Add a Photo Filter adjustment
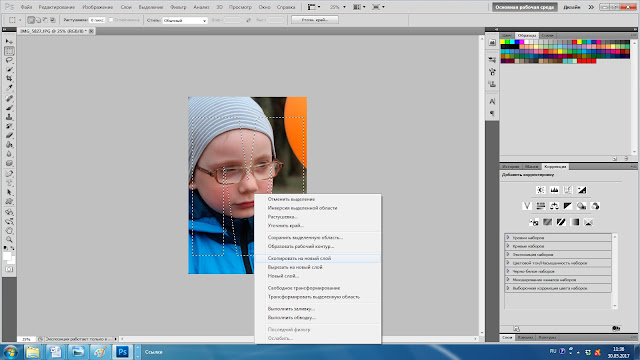Image resolution: width=640 pixels, height=360 pixels. (582, 206)
